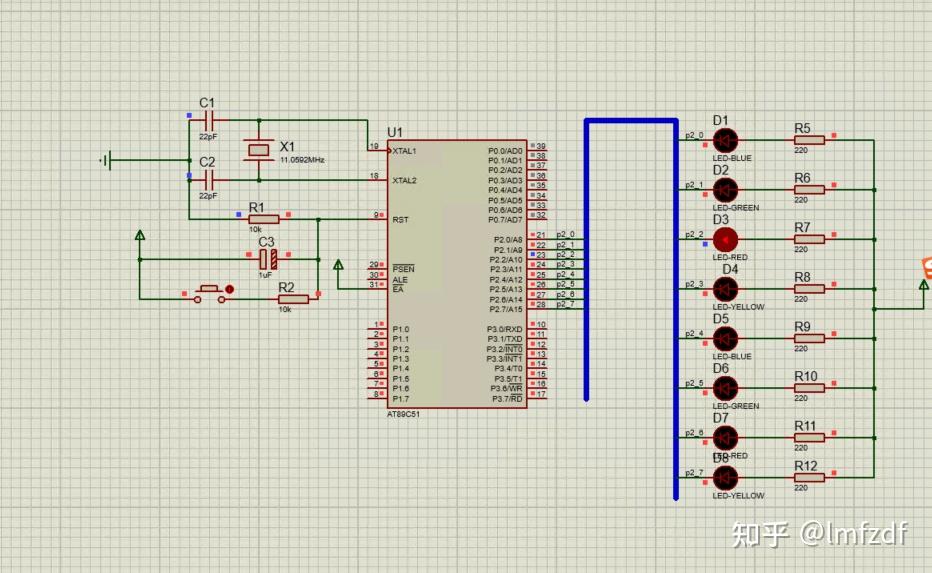Select resistor R2 10k near the button
Viewport: 932px width, 573px height.
(x=293, y=299)
